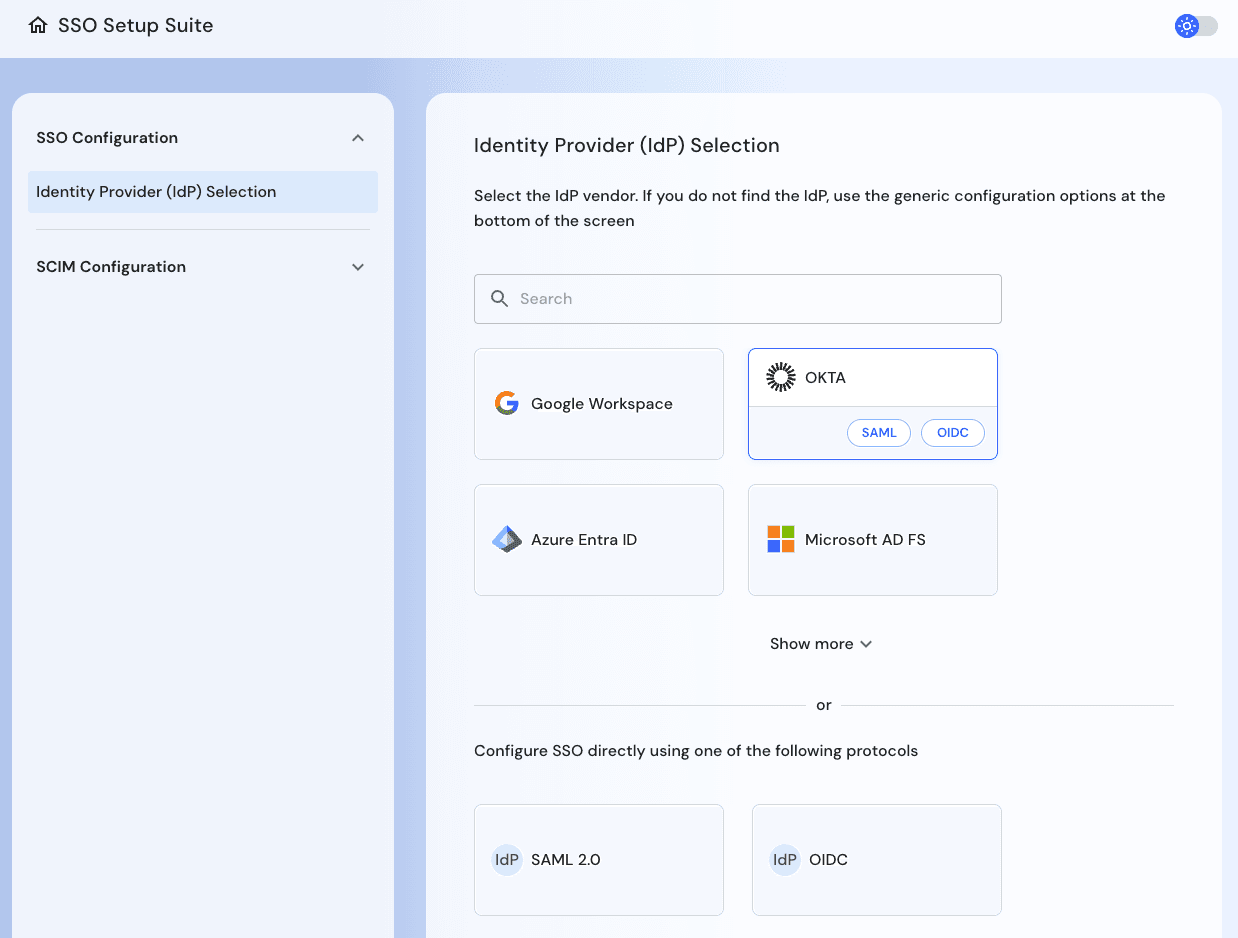The height and width of the screenshot is (938, 1238).
Task: Click the OKTA logo icon
Action: tap(781, 376)
